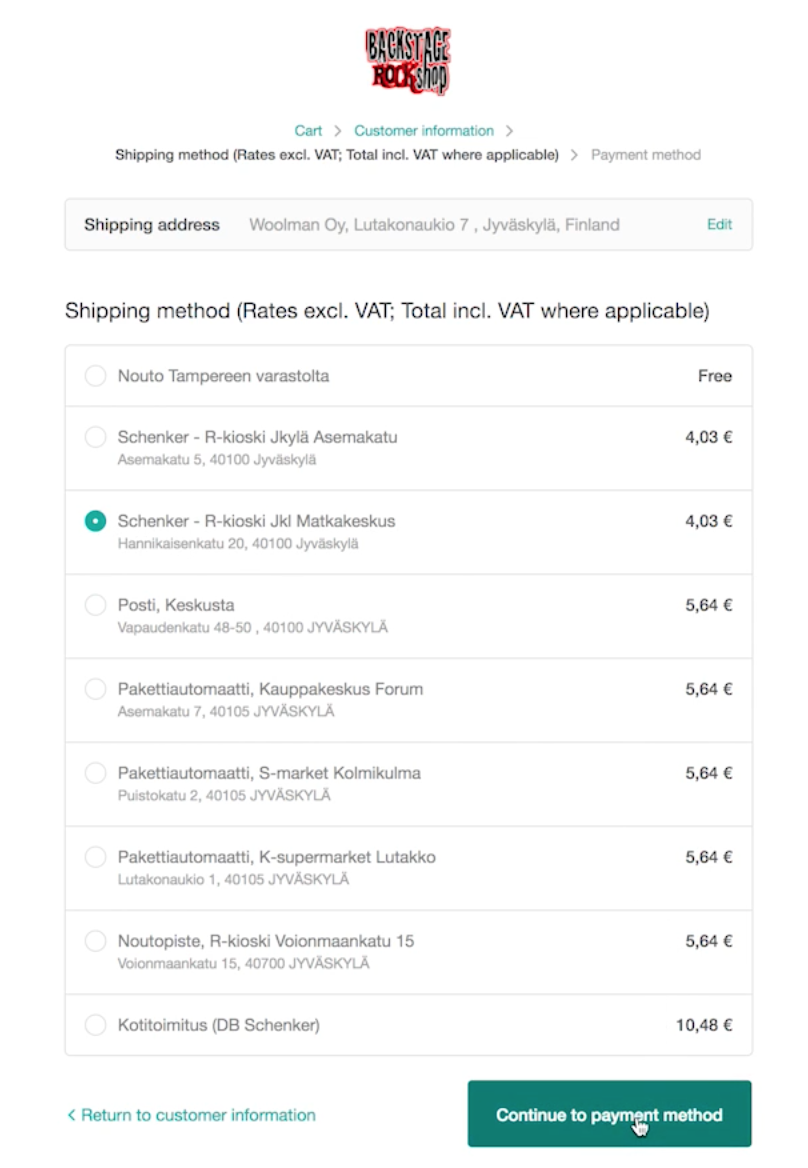Select Shipping method breadcrumb step
808x1168 pixels.
coord(337,155)
